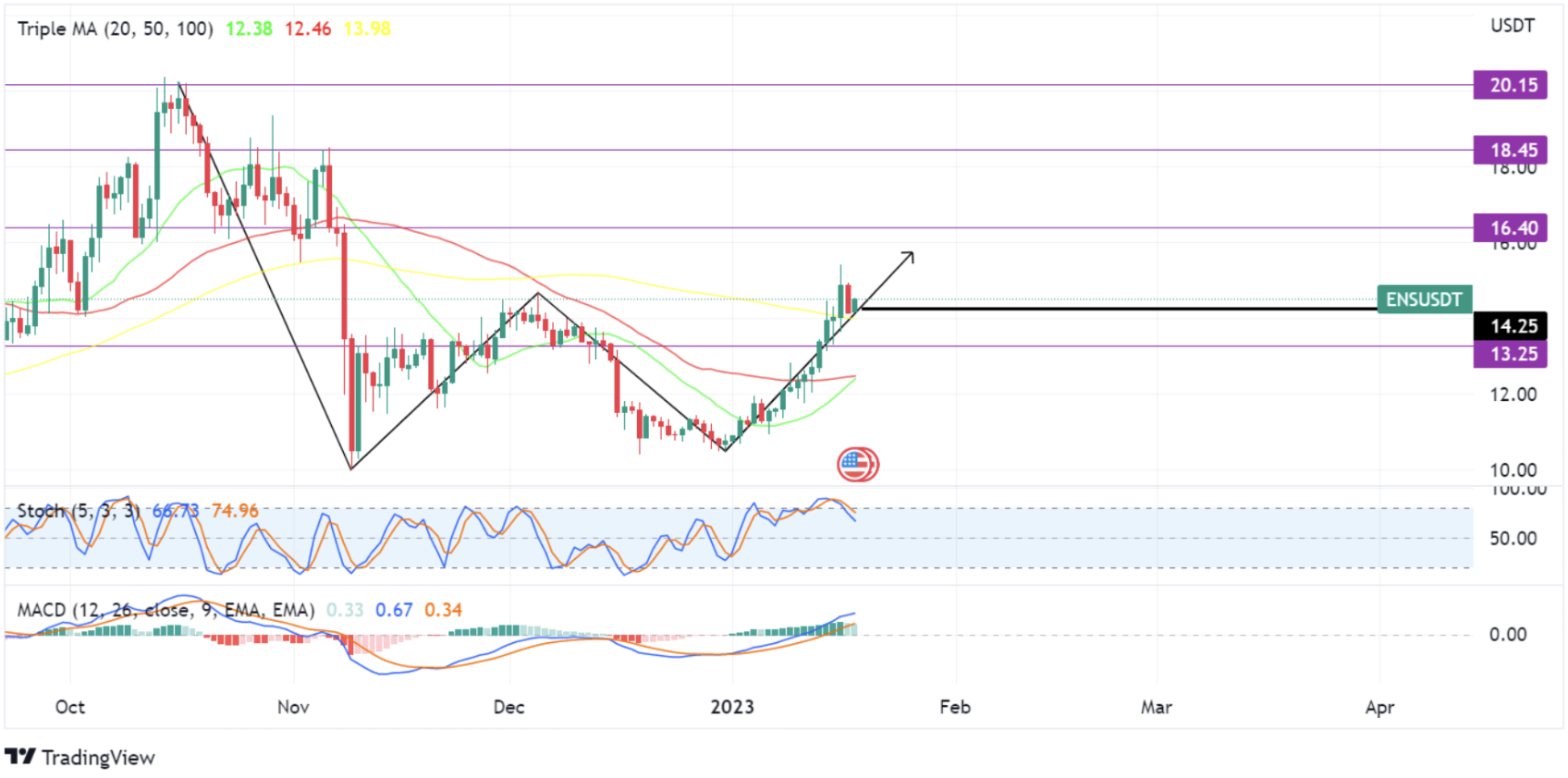Select the red 12.46 MA value
Viewport: 1568px width, 778px height.
click(308, 29)
